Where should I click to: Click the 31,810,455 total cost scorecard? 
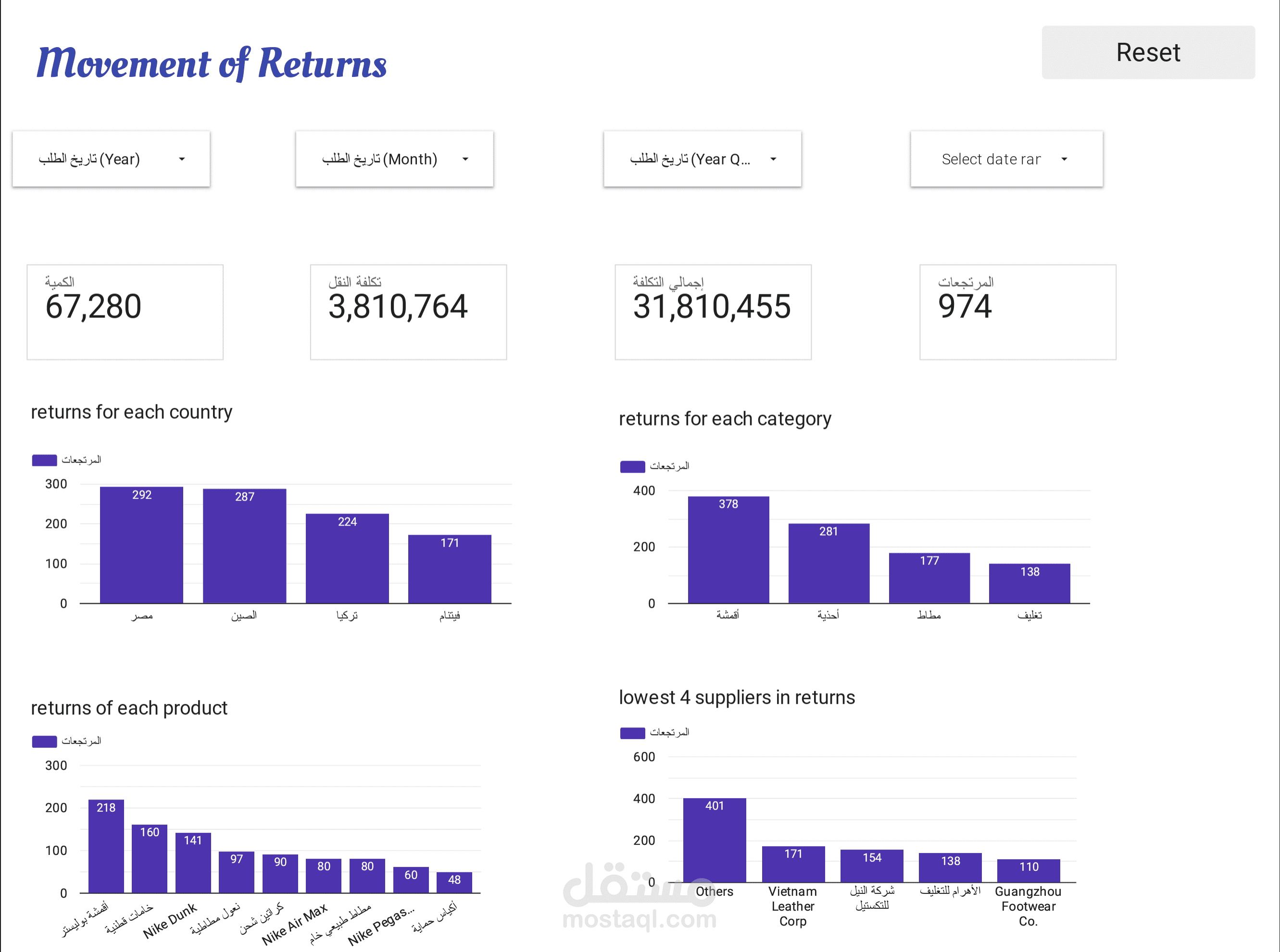(713, 312)
